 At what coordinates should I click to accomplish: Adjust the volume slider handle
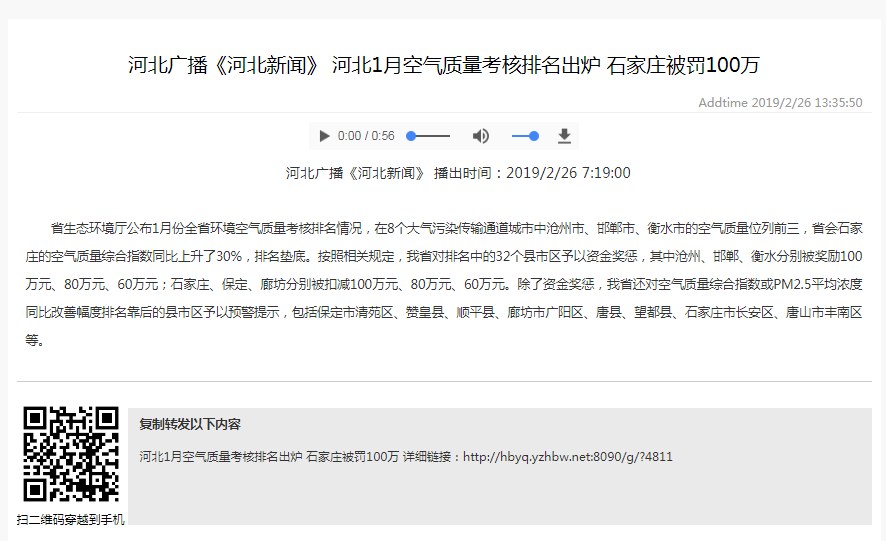click(533, 136)
